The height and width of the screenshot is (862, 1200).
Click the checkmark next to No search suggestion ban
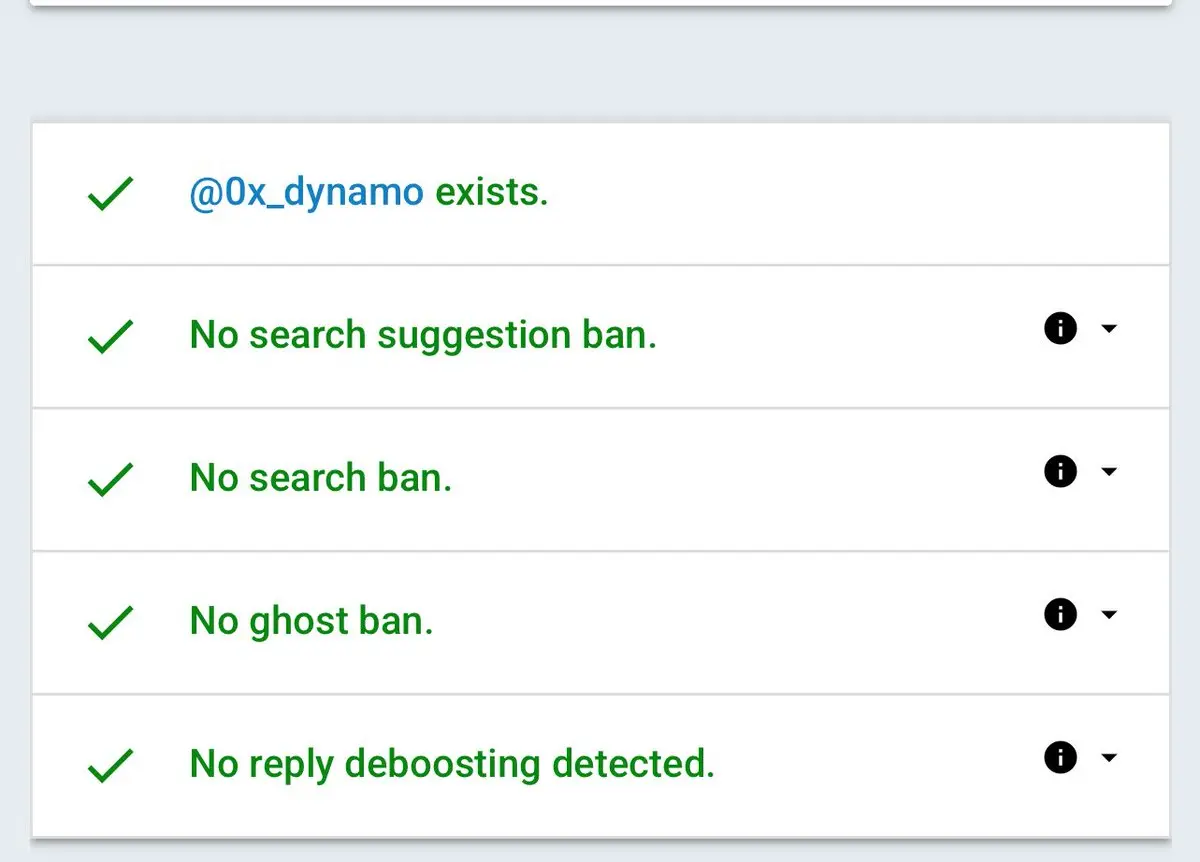pos(110,337)
